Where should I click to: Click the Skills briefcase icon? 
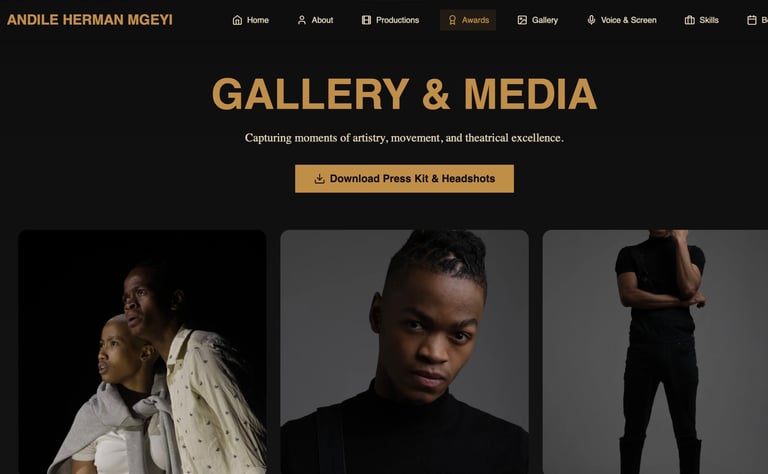pos(690,20)
